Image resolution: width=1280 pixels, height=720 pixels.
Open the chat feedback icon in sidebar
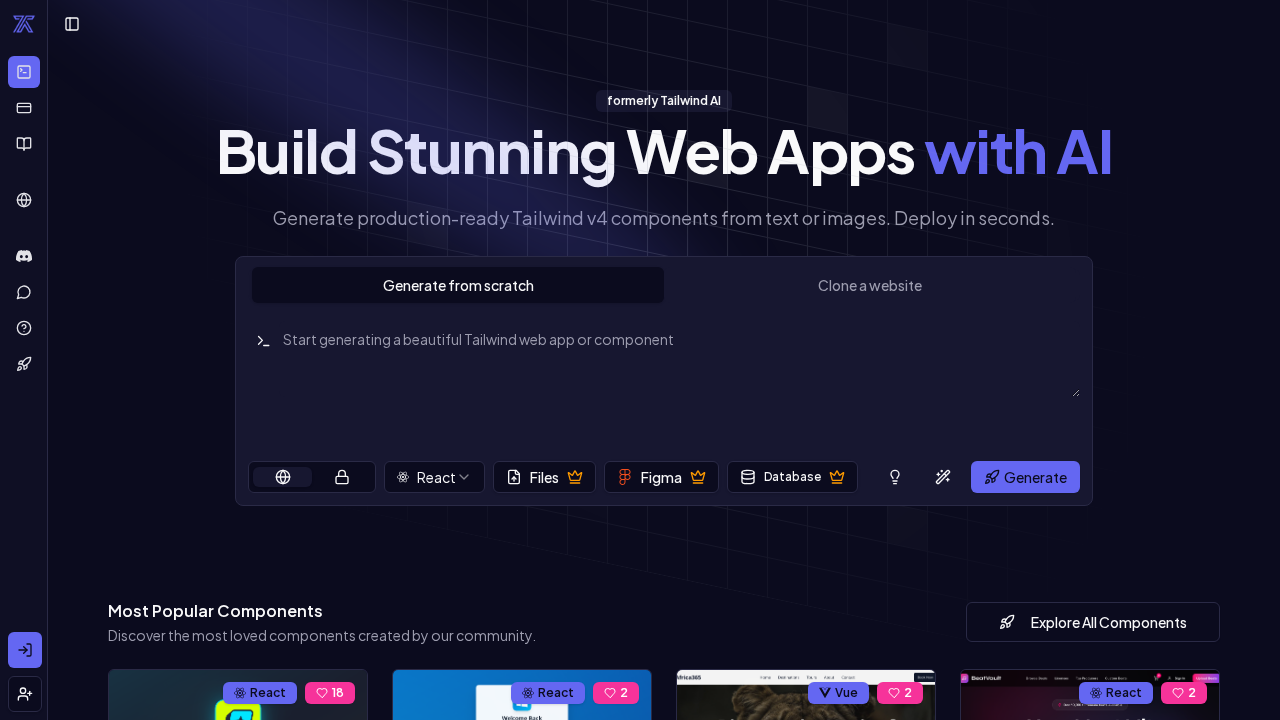[x=23, y=292]
